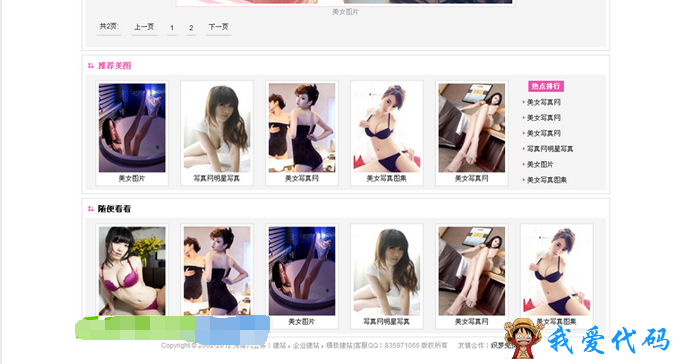
Task: Open the two-women-in-black thumbnail in the 随便看看 section
Action: point(217,271)
